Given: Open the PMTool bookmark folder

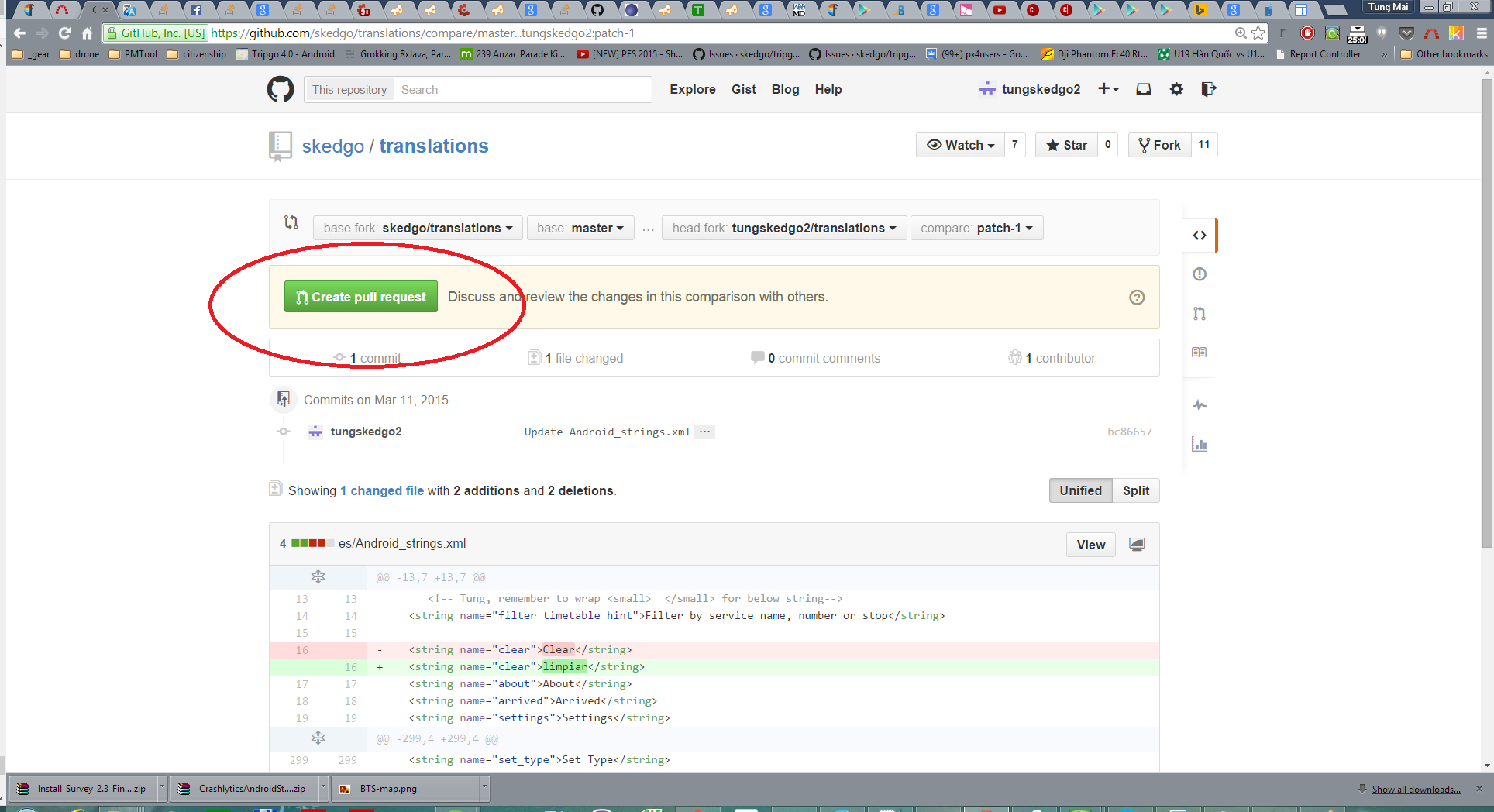Looking at the screenshot, I should tap(133, 54).
